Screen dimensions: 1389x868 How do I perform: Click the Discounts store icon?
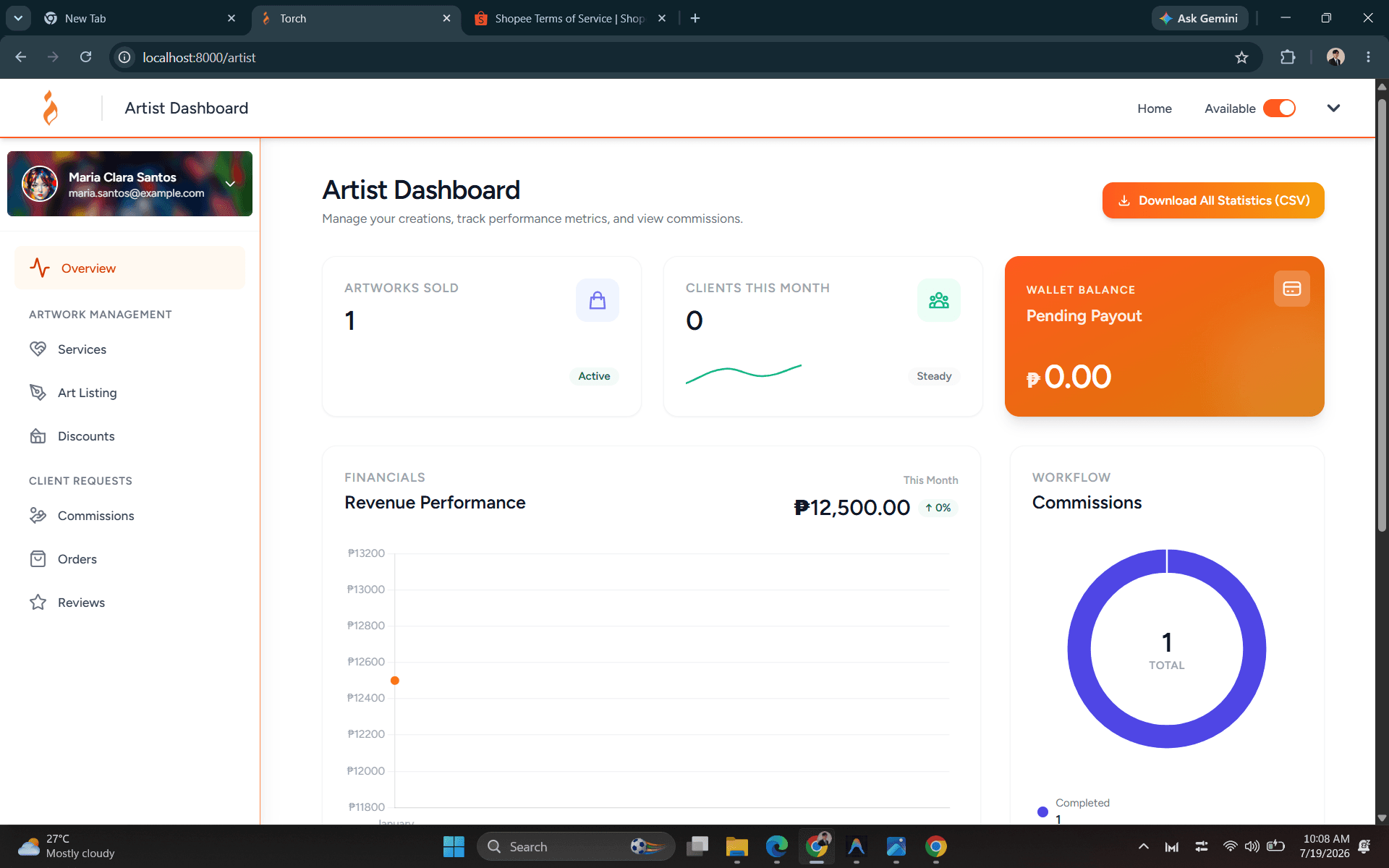(x=38, y=436)
